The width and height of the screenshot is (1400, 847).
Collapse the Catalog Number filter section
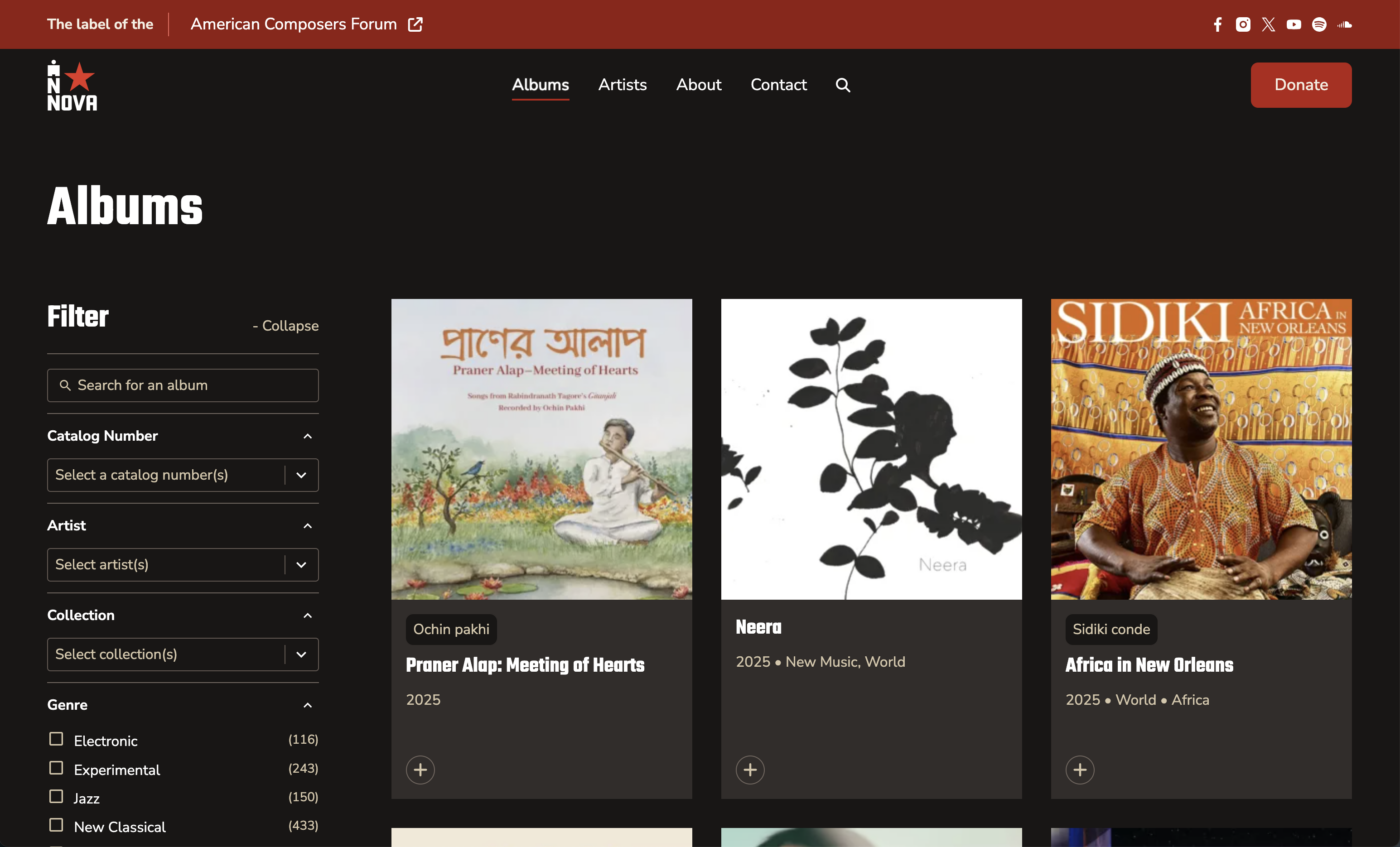point(308,436)
